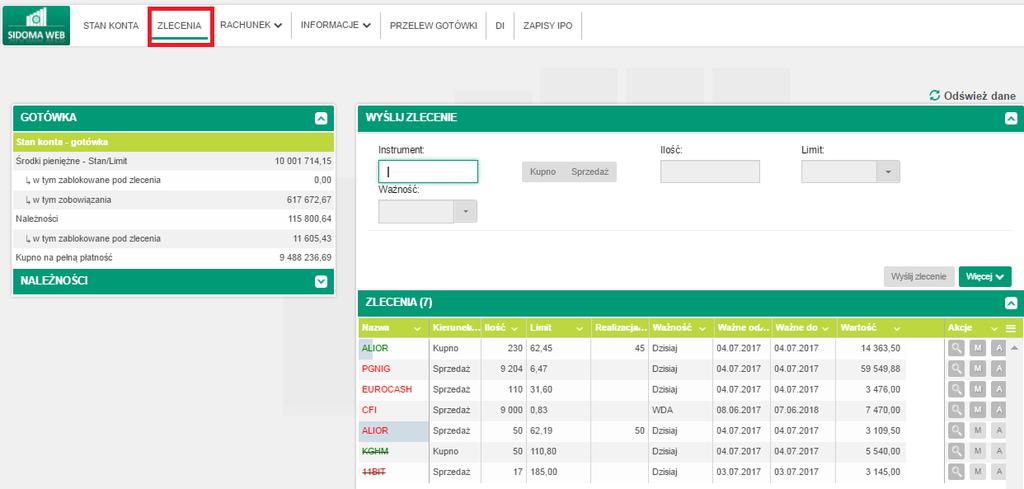
Task: Click M button in PGNIG row
Action: point(978,370)
